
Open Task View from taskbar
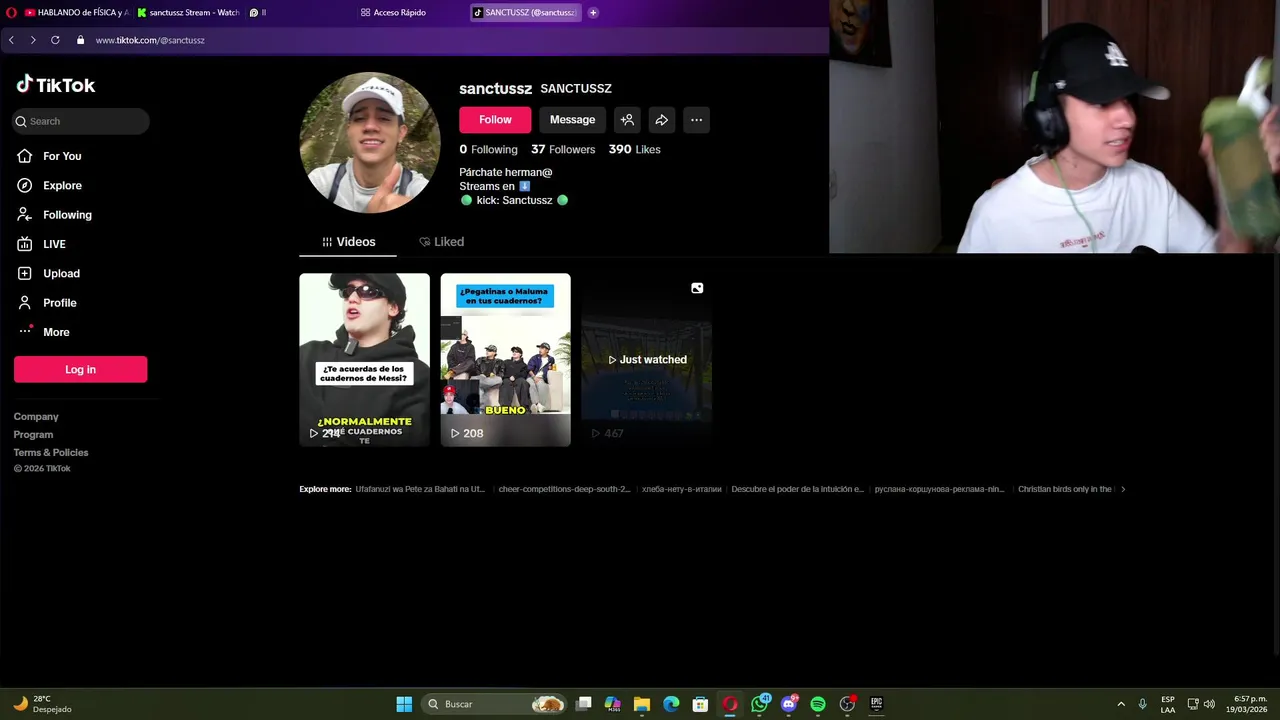pyautogui.click(x=584, y=704)
